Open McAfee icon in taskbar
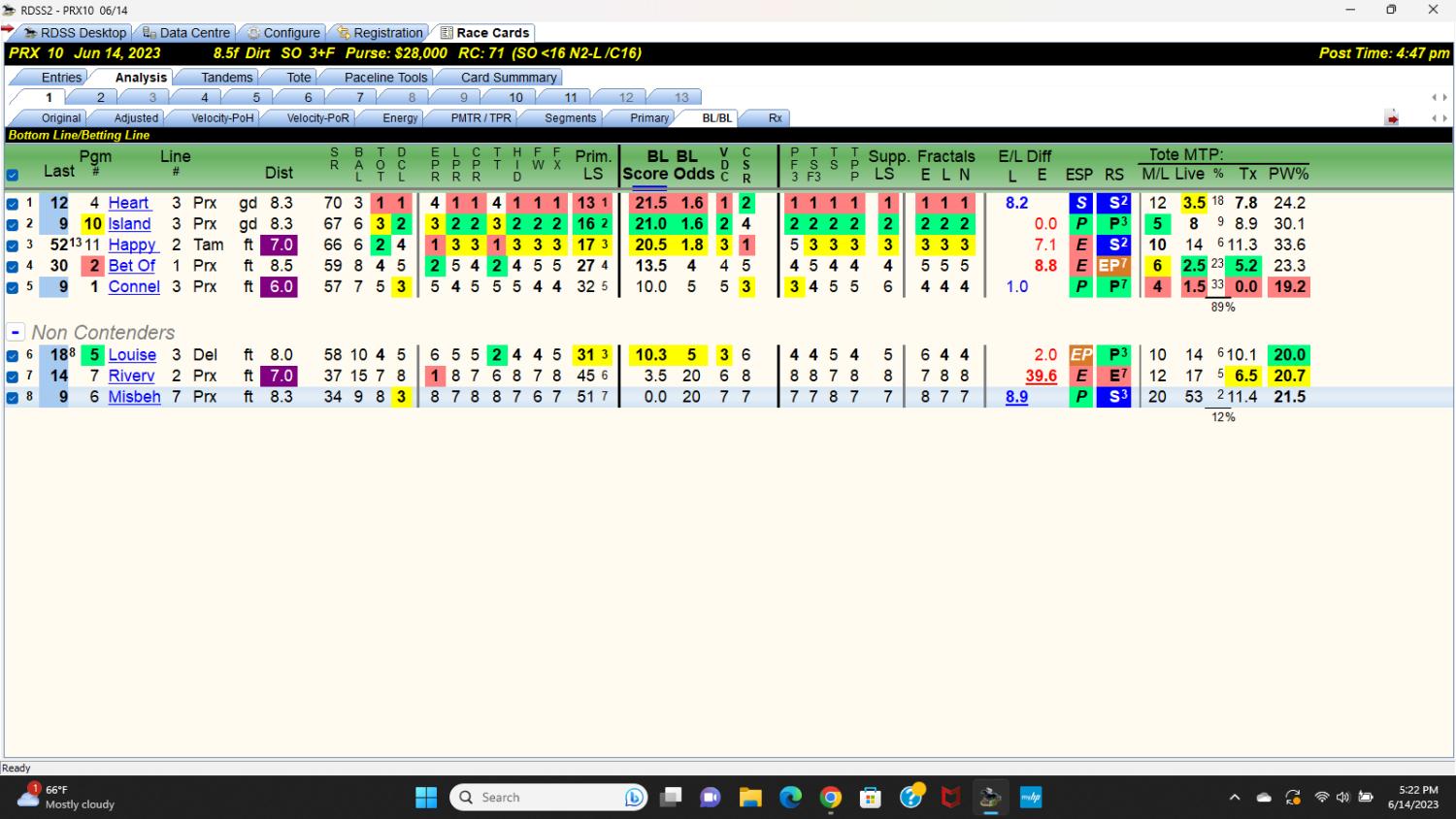Image resolution: width=1456 pixels, height=819 pixels. coord(950,798)
